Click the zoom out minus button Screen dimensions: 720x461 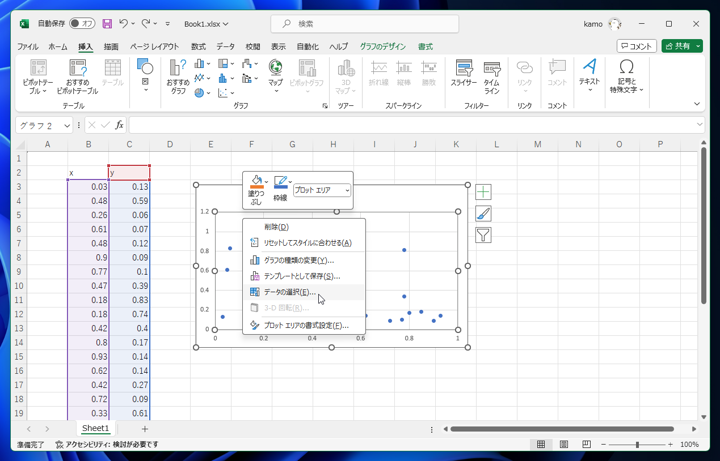coord(603,444)
